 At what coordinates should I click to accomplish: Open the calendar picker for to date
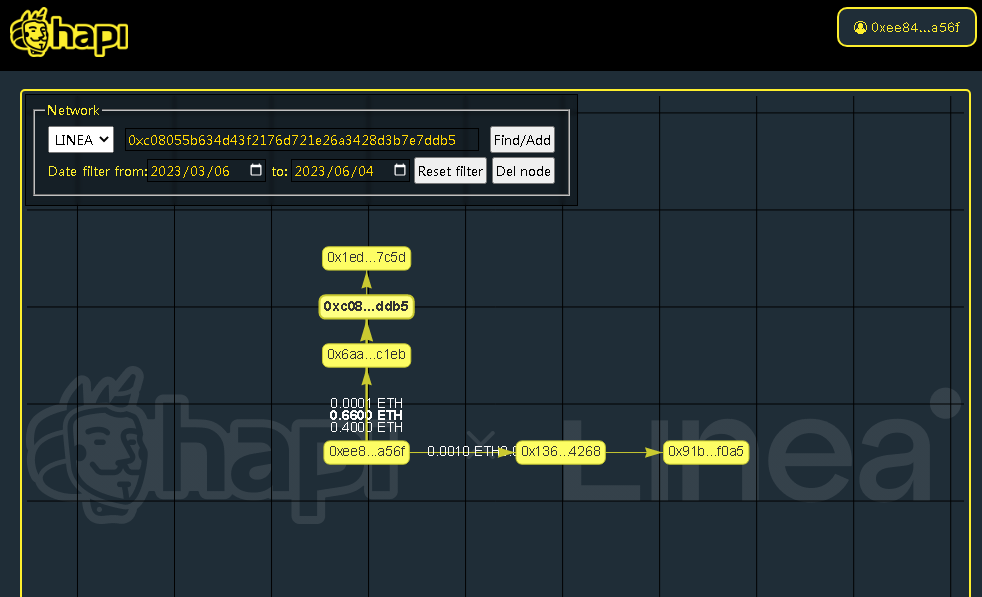coord(400,170)
